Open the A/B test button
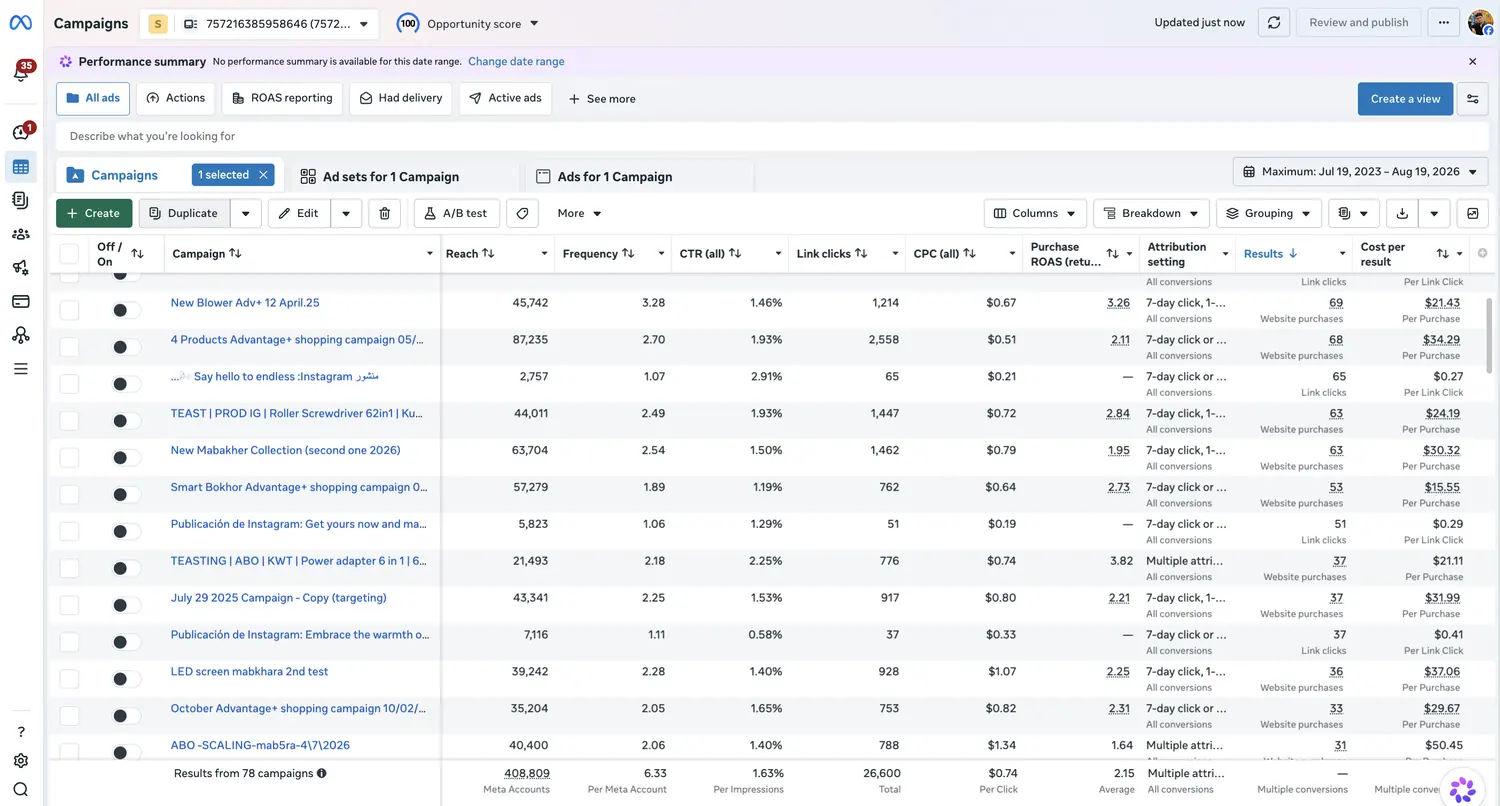The height and width of the screenshot is (806, 1500). [456, 213]
